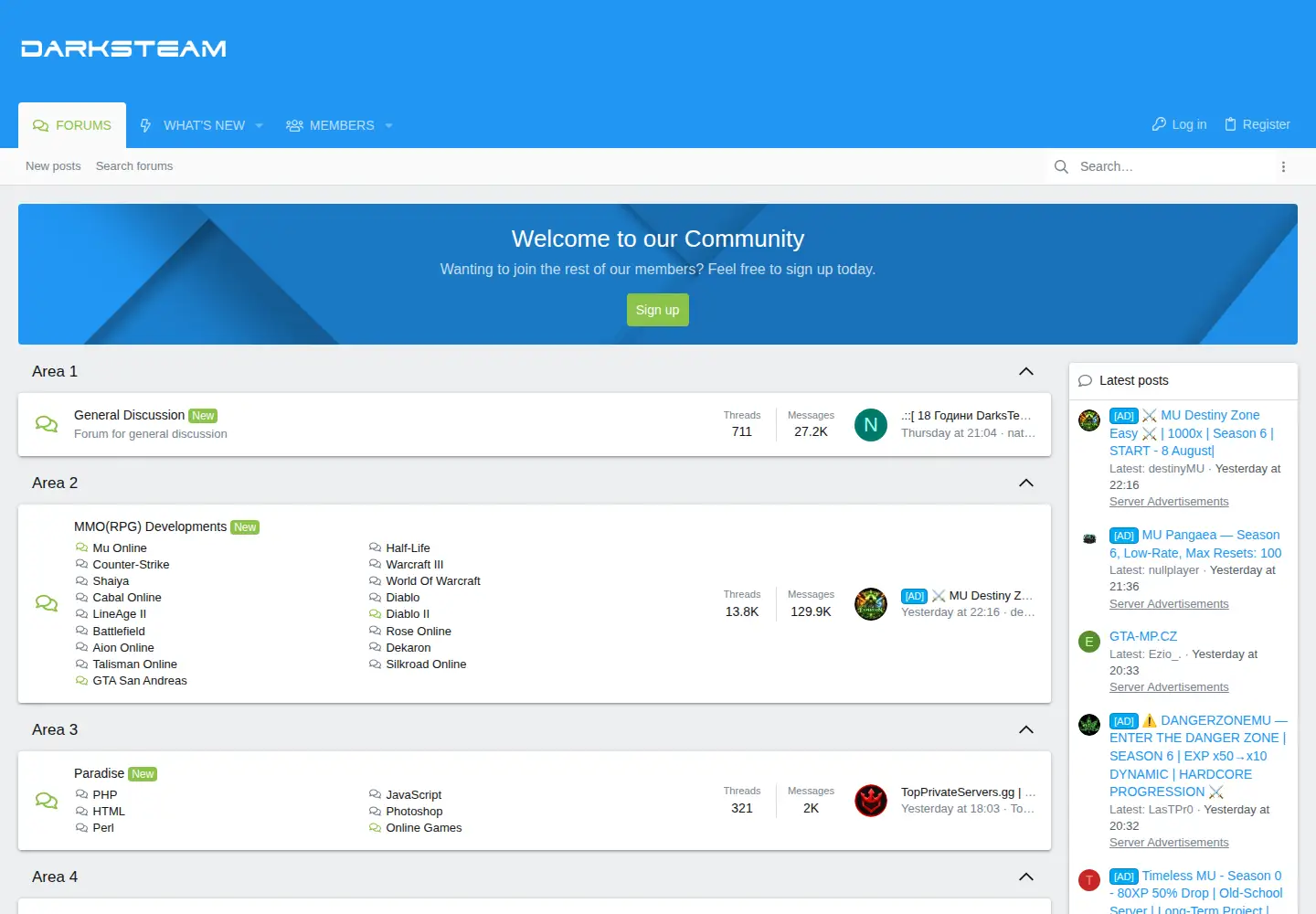Click the Log in key icon
The image size is (1316, 914).
pos(1159,124)
